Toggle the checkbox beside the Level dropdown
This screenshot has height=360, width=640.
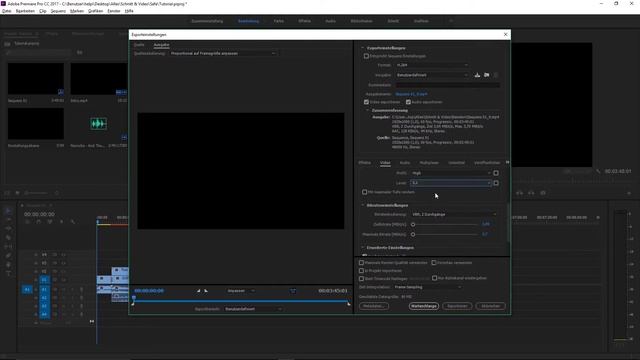coord(496,183)
